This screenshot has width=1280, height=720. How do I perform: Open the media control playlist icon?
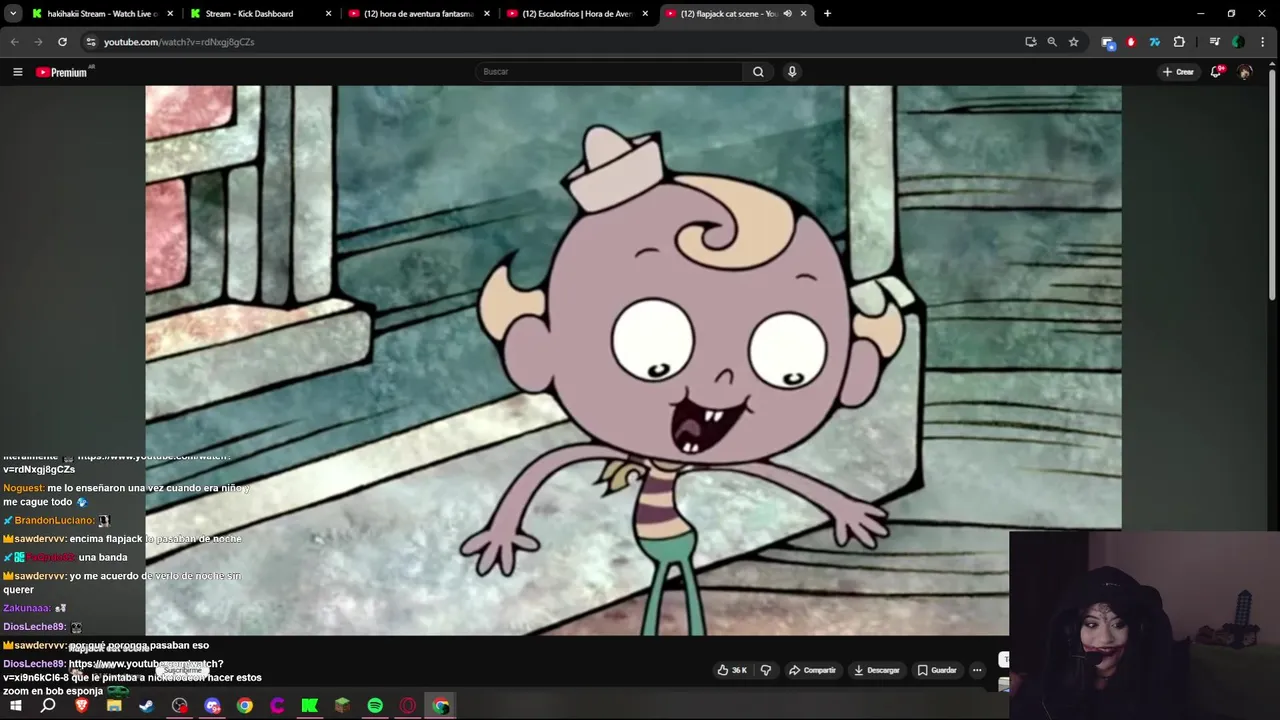click(x=1214, y=42)
